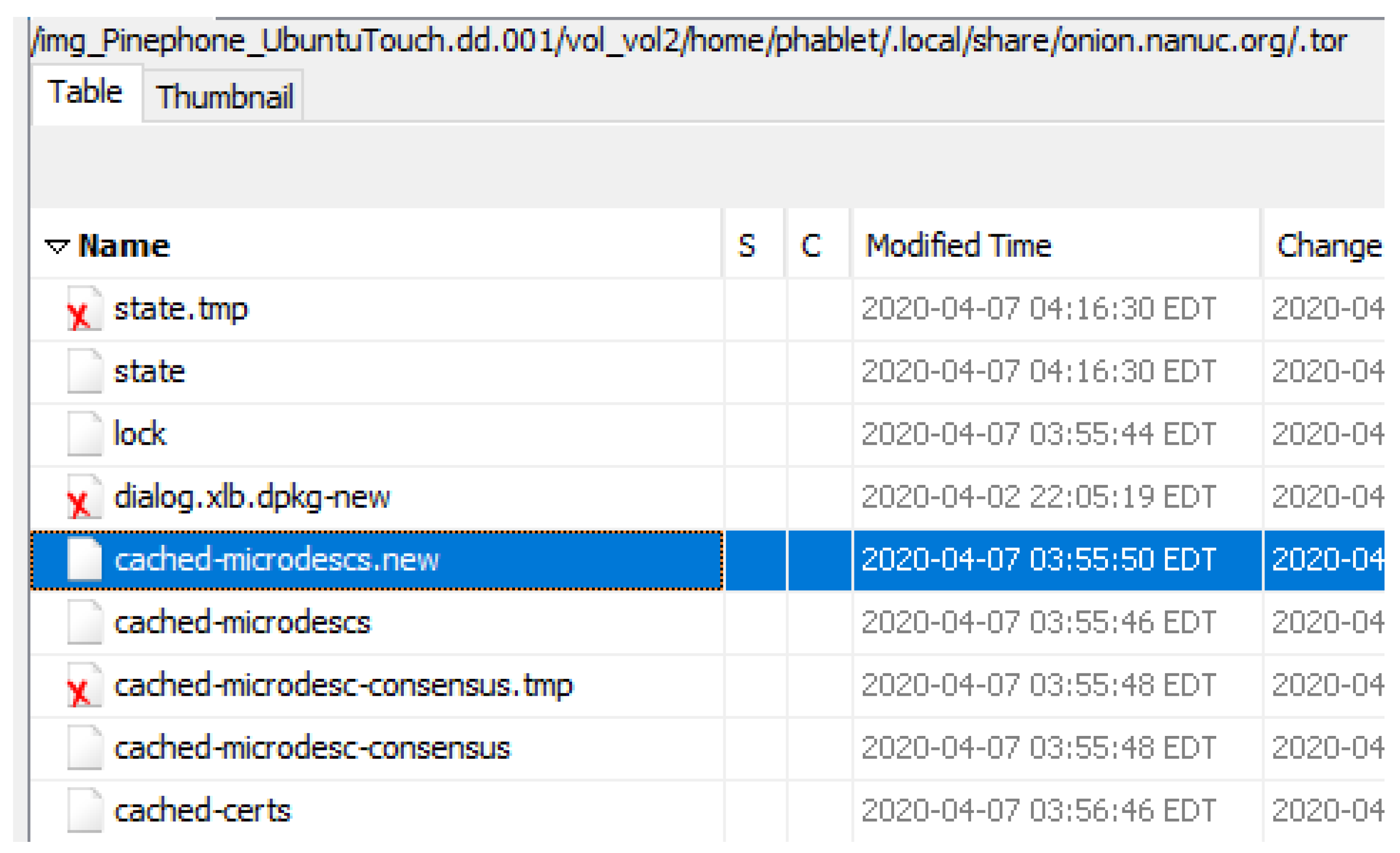
Task: Sort by the Modified Time column header
Action: click(x=958, y=246)
